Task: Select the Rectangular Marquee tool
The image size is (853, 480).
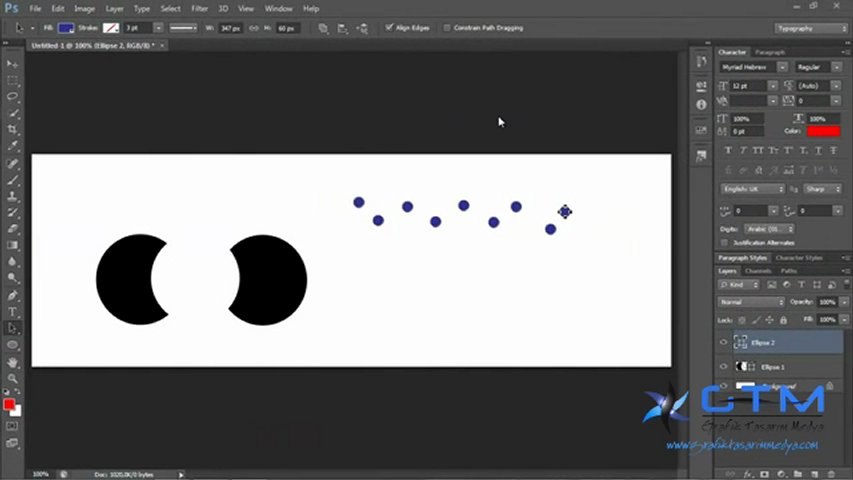Action: (x=12, y=81)
